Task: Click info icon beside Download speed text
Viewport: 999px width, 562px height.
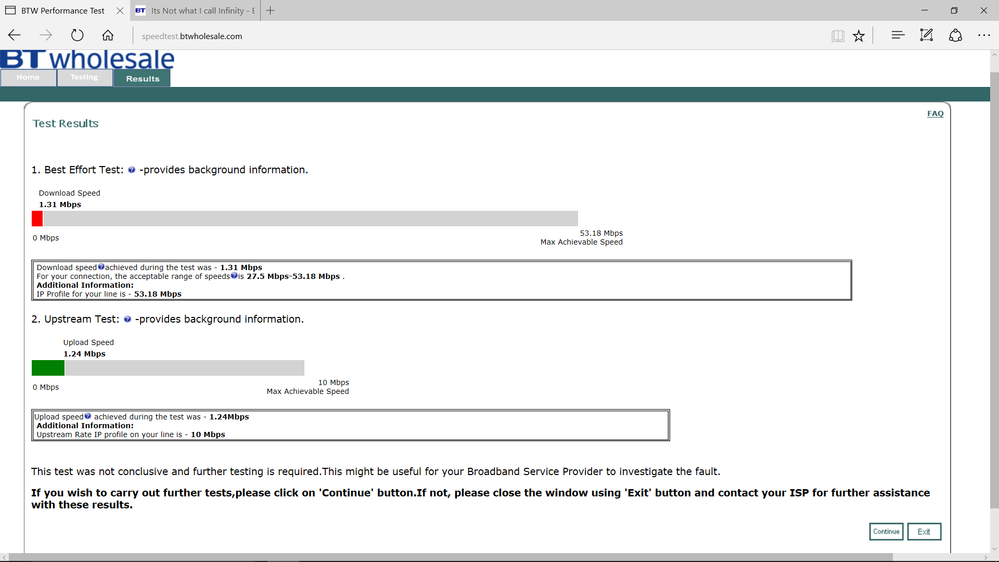Action: (101, 267)
